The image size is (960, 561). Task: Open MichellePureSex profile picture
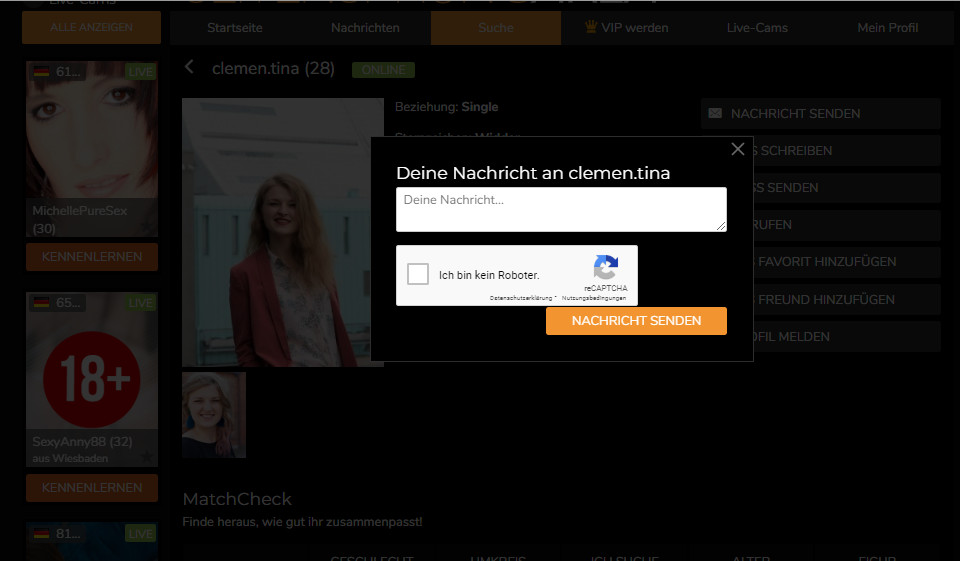coord(92,130)
